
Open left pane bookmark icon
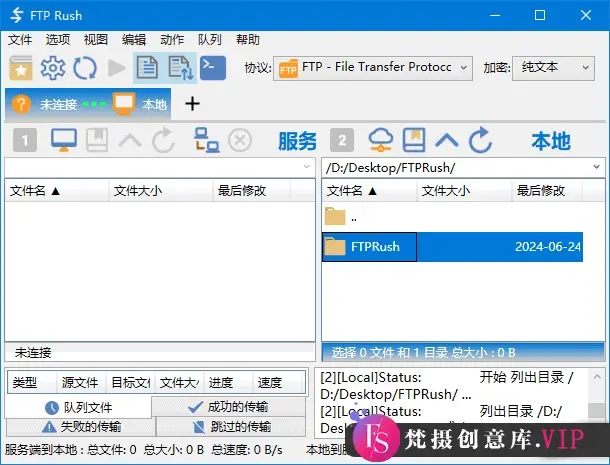pos(97,140)
